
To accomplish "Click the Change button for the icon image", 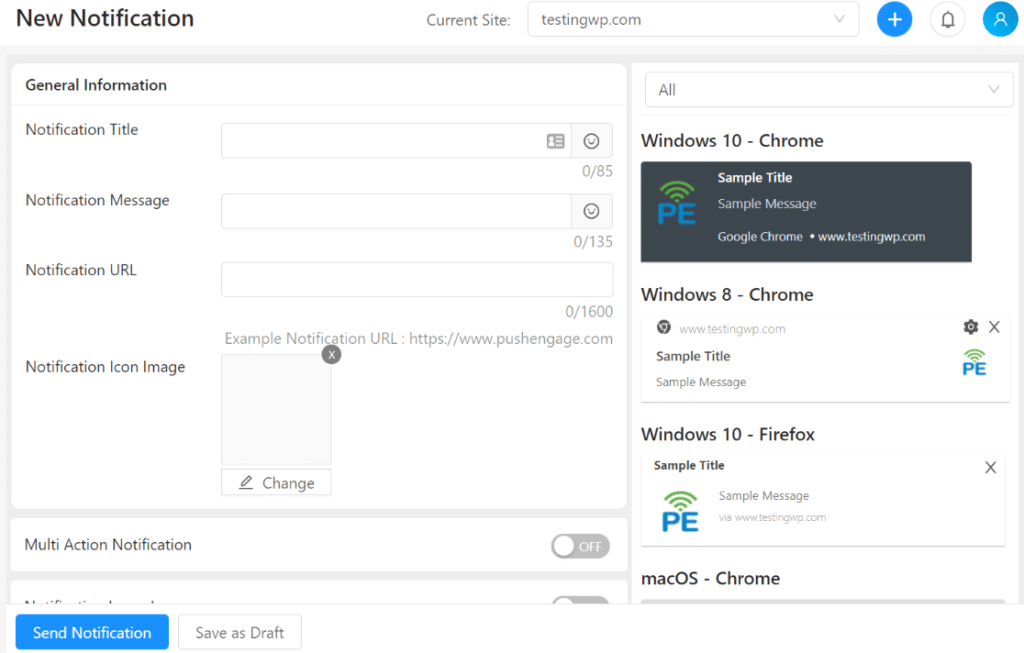I will tap(275, 482).
